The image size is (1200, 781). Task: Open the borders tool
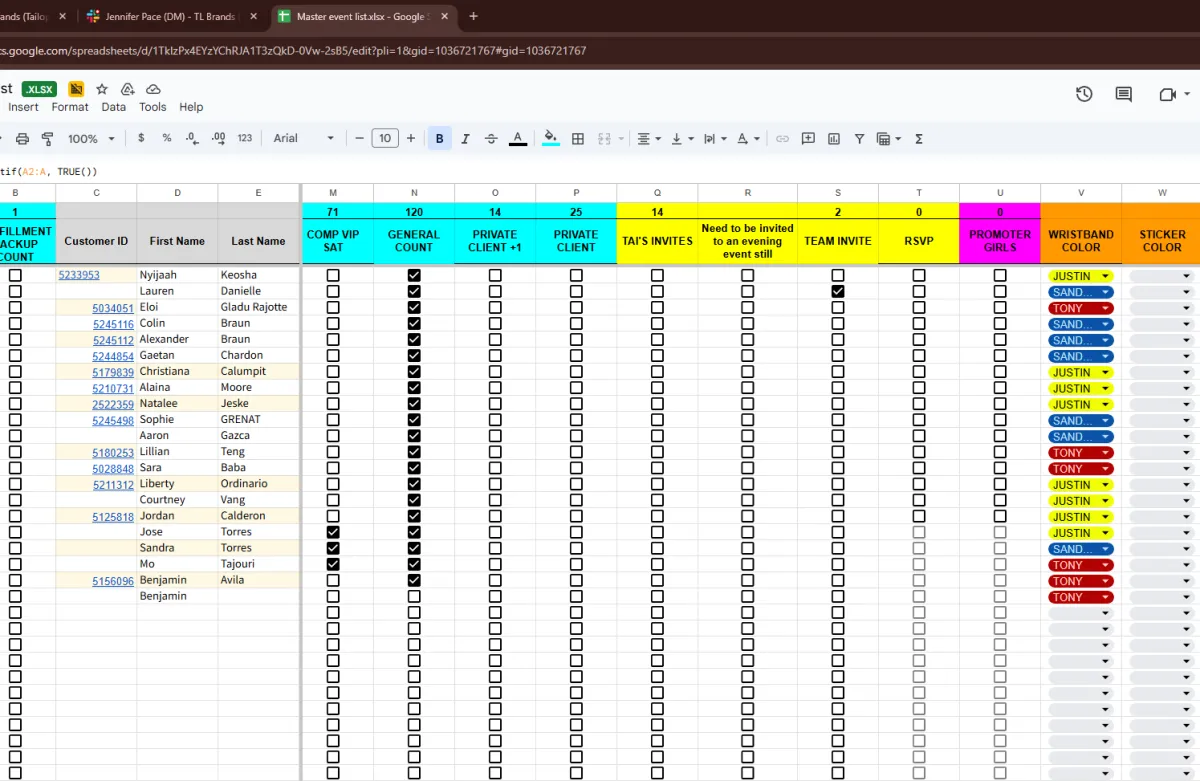(578, 139)
